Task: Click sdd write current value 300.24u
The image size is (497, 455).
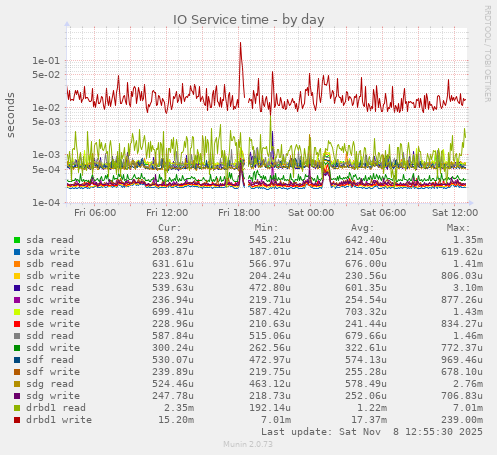Action: [173, 348]
